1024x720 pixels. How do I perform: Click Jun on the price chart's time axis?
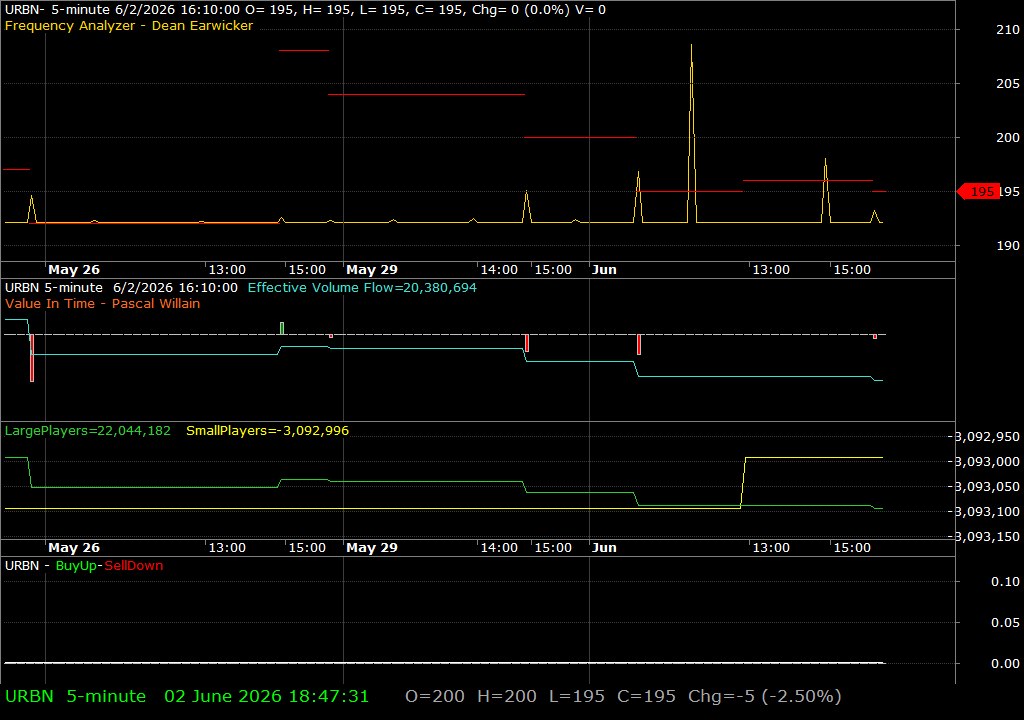(604, 270)
